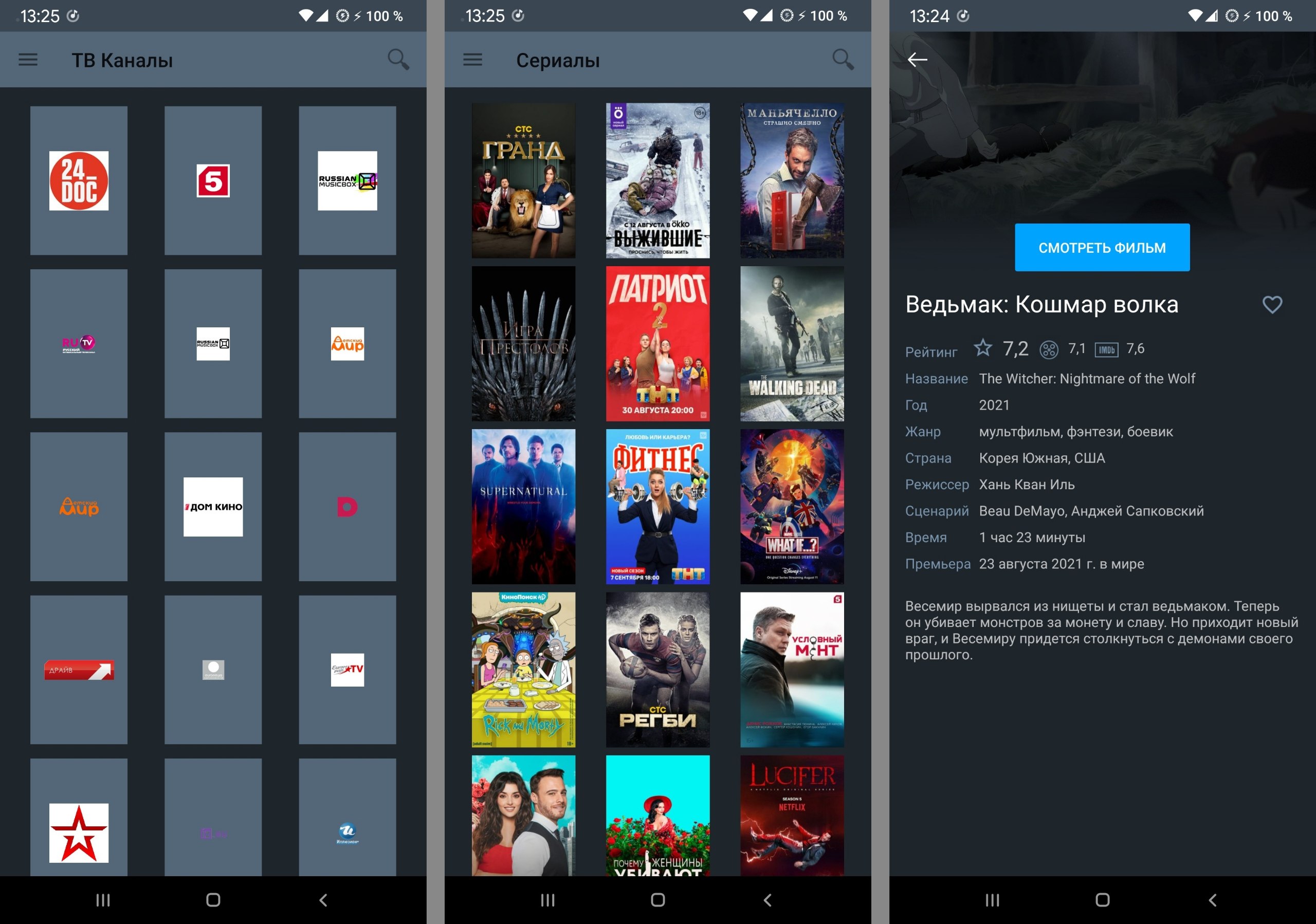Tap premiere date 23 августа 2021 г.
Viewport: 1316px width, 924px height.
1037,564
